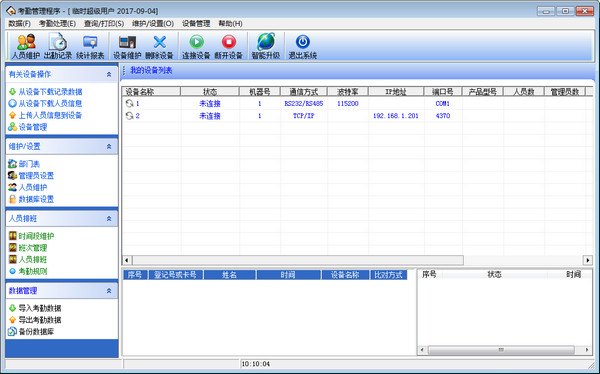Click the 出勤记录 toolbar icon
This screenshot has width=600, height=374.
(58, 46)
